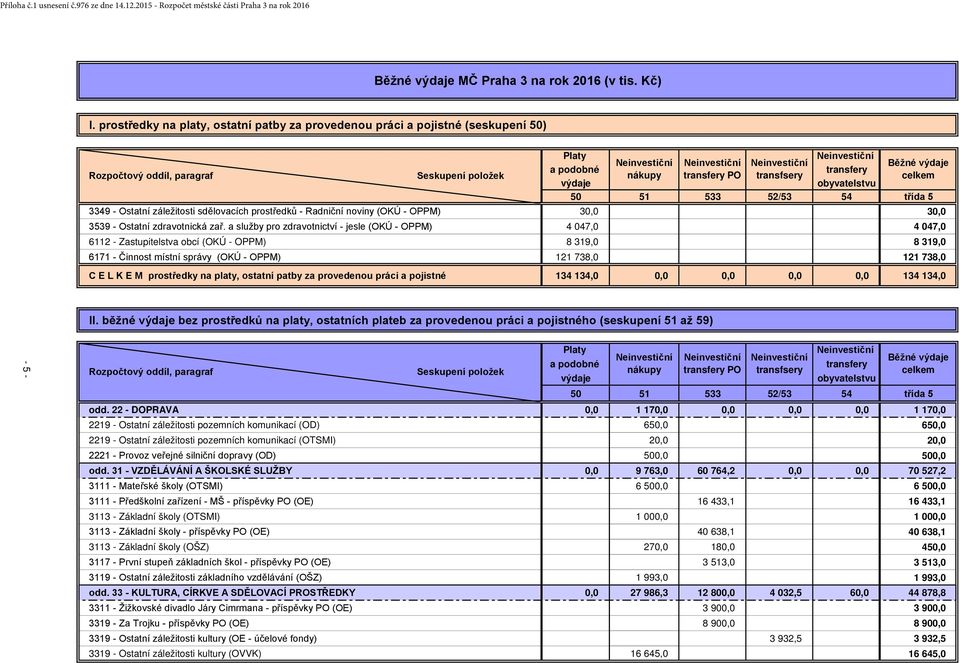
Task: Select row '6112 - Zastupitelstva obcí (OKÚ - OPPM)'
Action: [517, 242]
